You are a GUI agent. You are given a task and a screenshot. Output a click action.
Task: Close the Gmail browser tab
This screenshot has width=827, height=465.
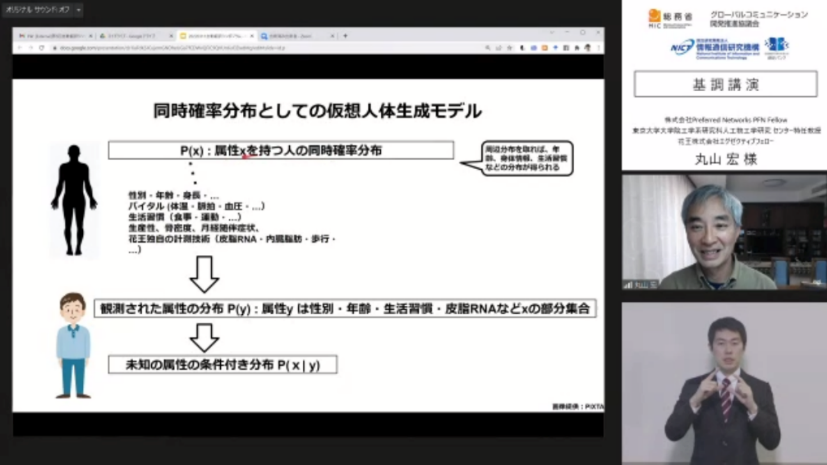pos(91,36)
